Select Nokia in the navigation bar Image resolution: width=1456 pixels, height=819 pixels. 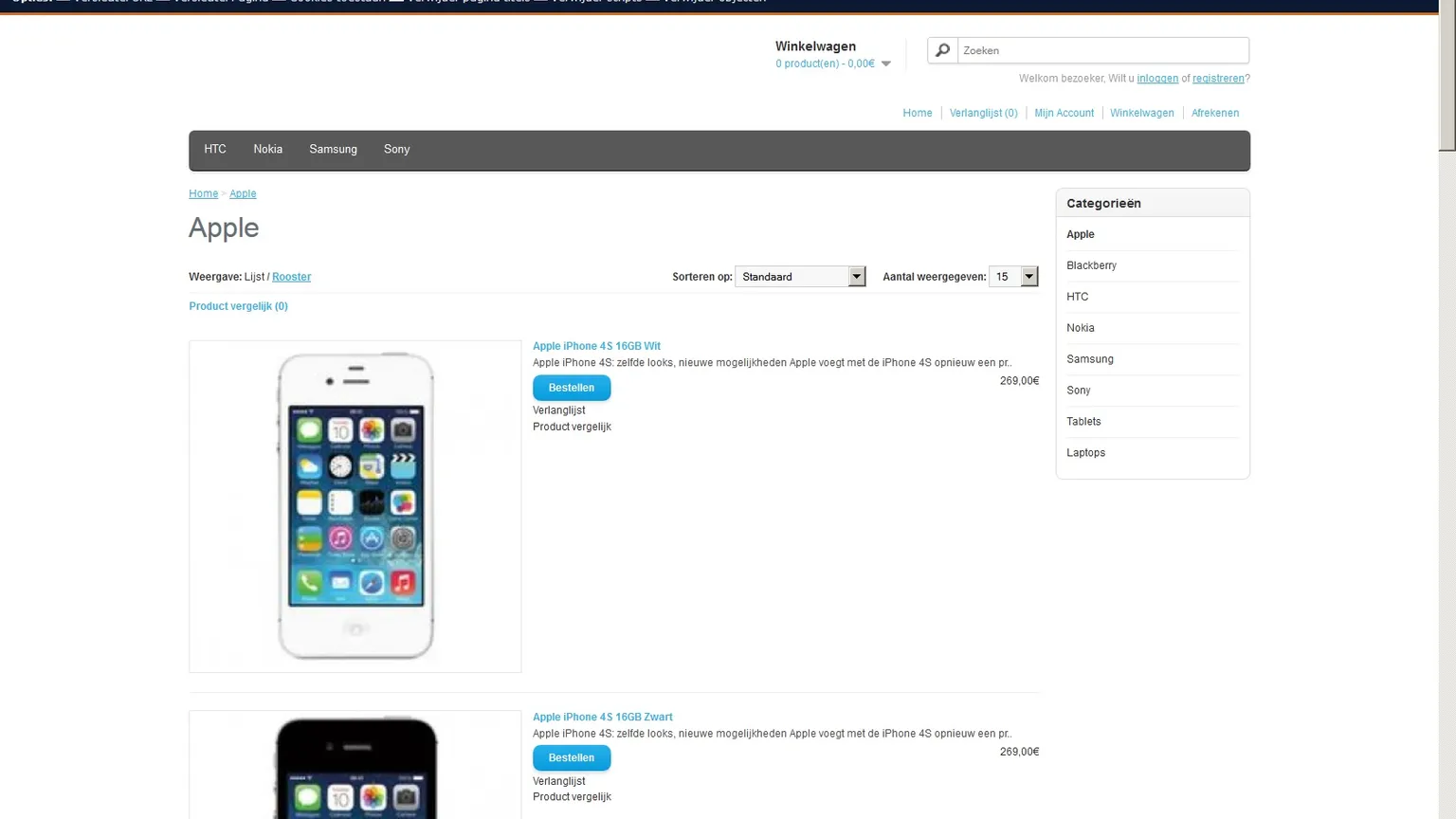(267, 150)
